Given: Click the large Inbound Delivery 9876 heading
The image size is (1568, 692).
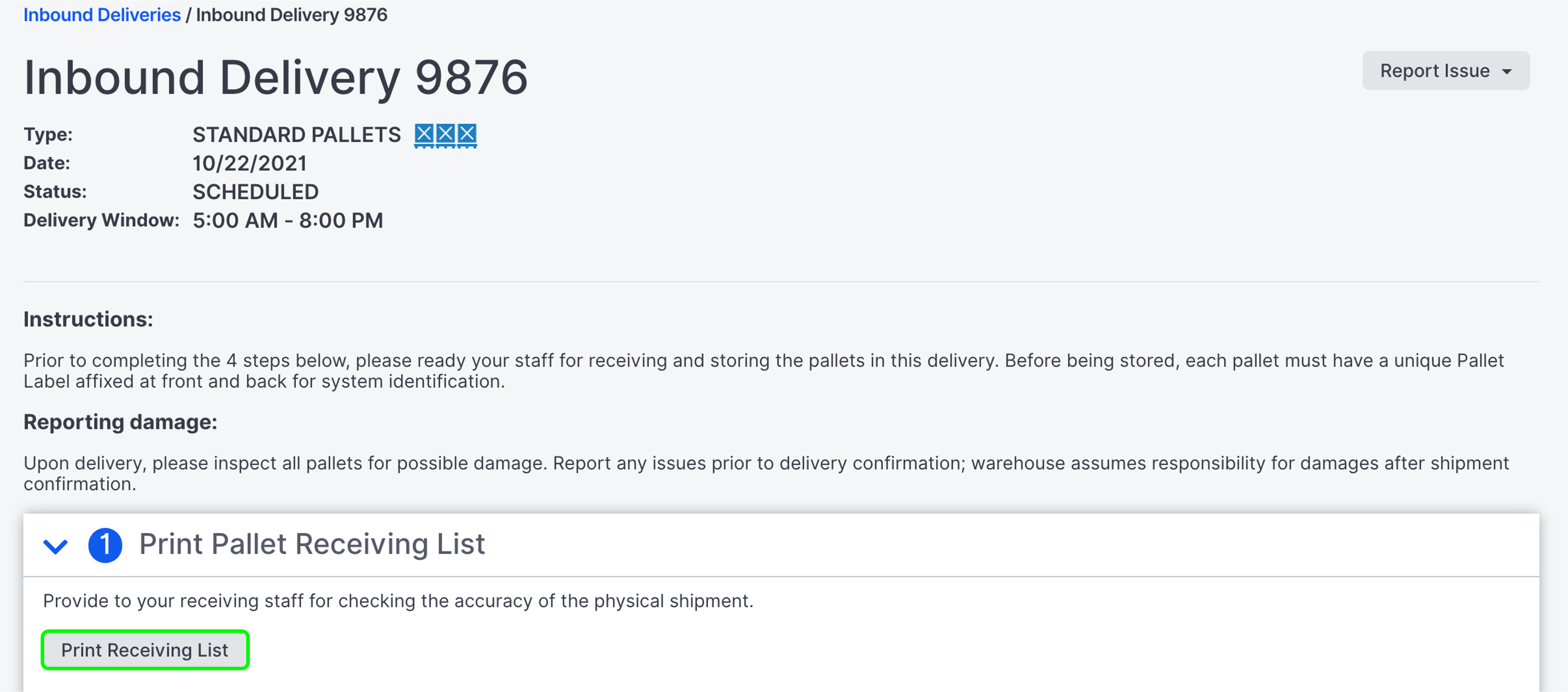Looking at the screenshot, I should (276, 78).
